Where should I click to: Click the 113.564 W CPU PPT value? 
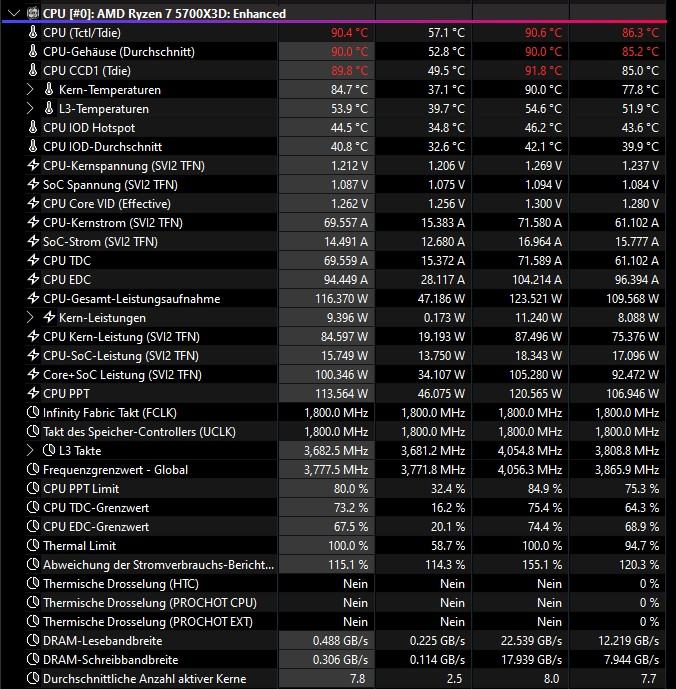click(x=342, y=393)
